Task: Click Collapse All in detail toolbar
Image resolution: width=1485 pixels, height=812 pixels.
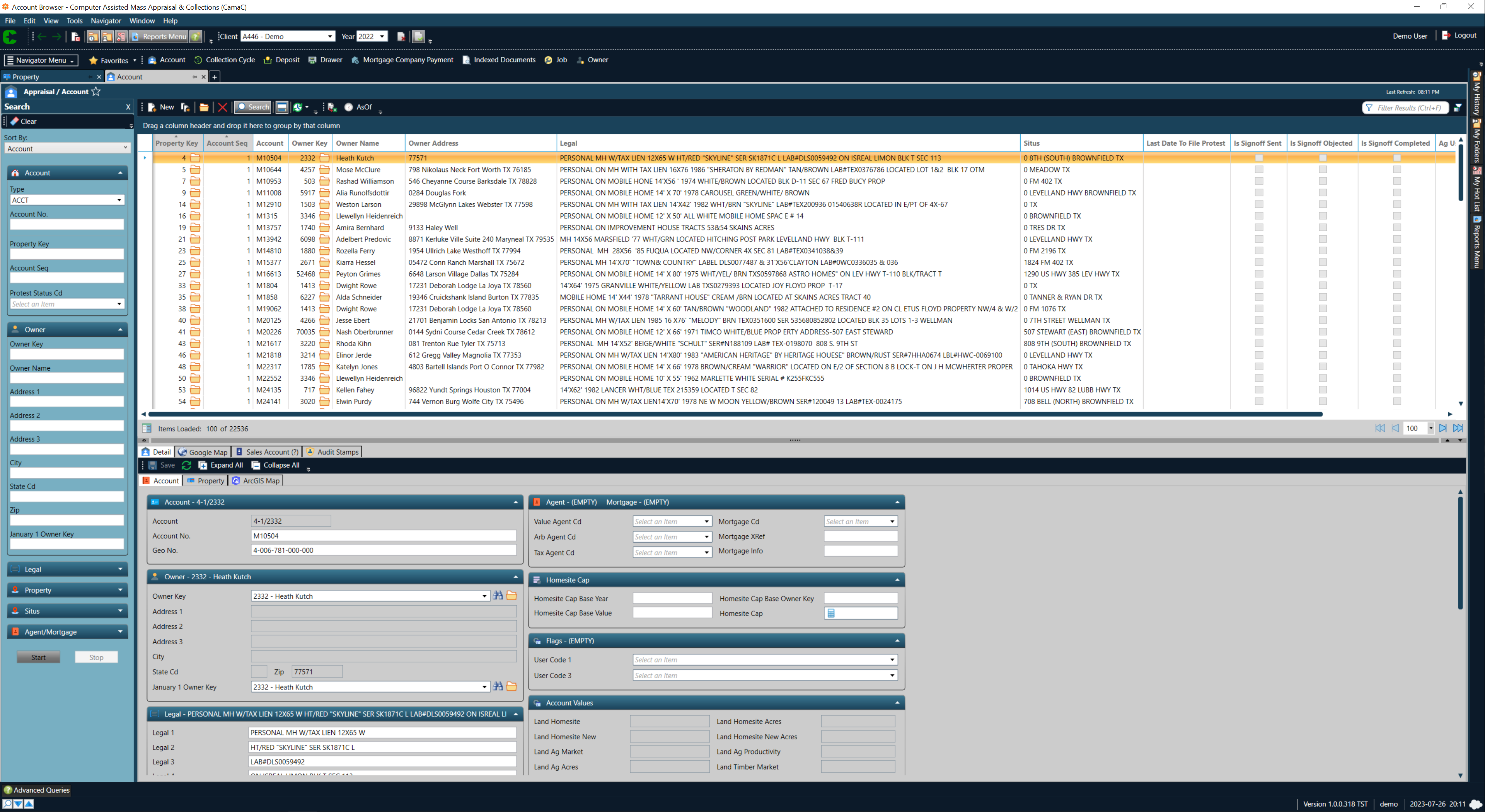Action: pyautogui.click(x=276, y=465)
